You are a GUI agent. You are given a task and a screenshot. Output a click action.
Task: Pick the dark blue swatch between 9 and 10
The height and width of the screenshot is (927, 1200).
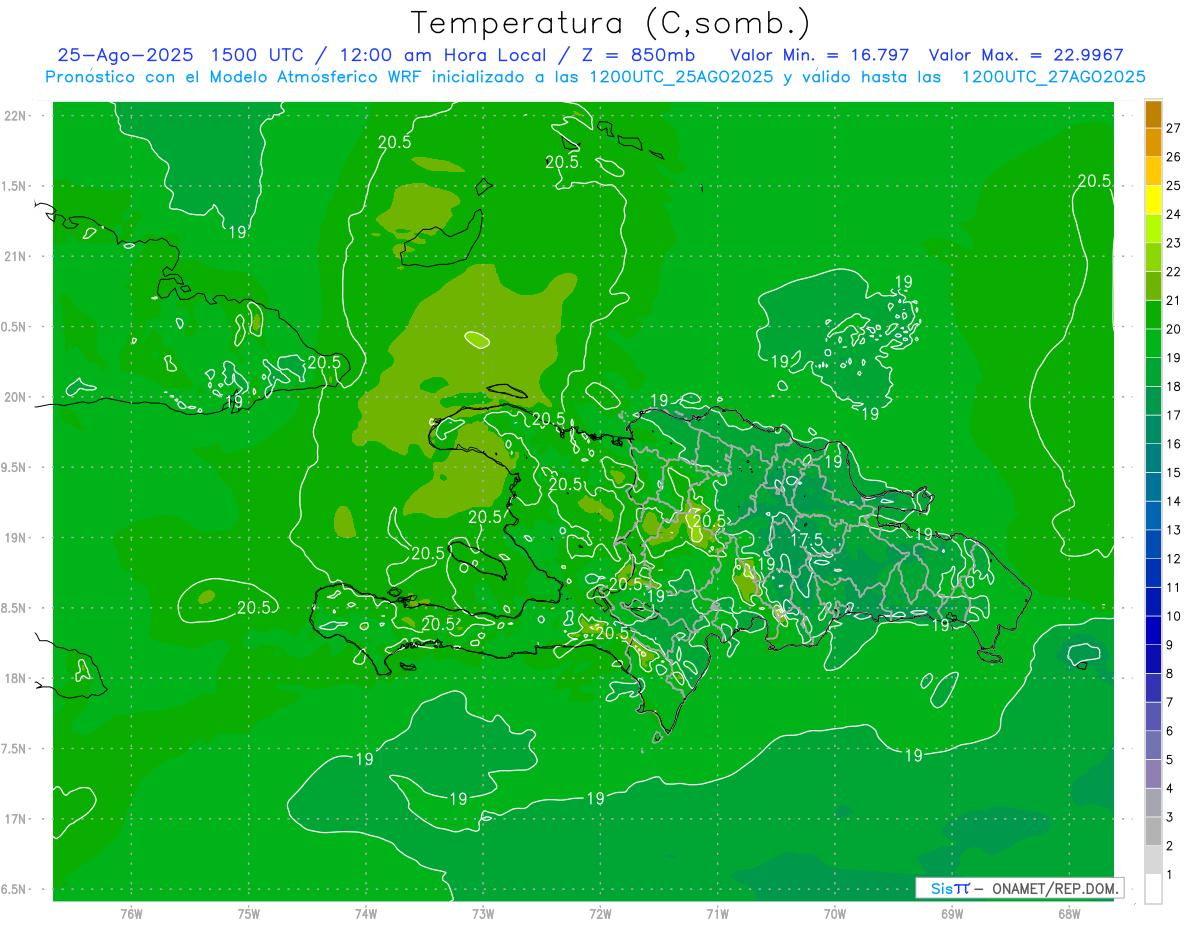click(1153, 631)
